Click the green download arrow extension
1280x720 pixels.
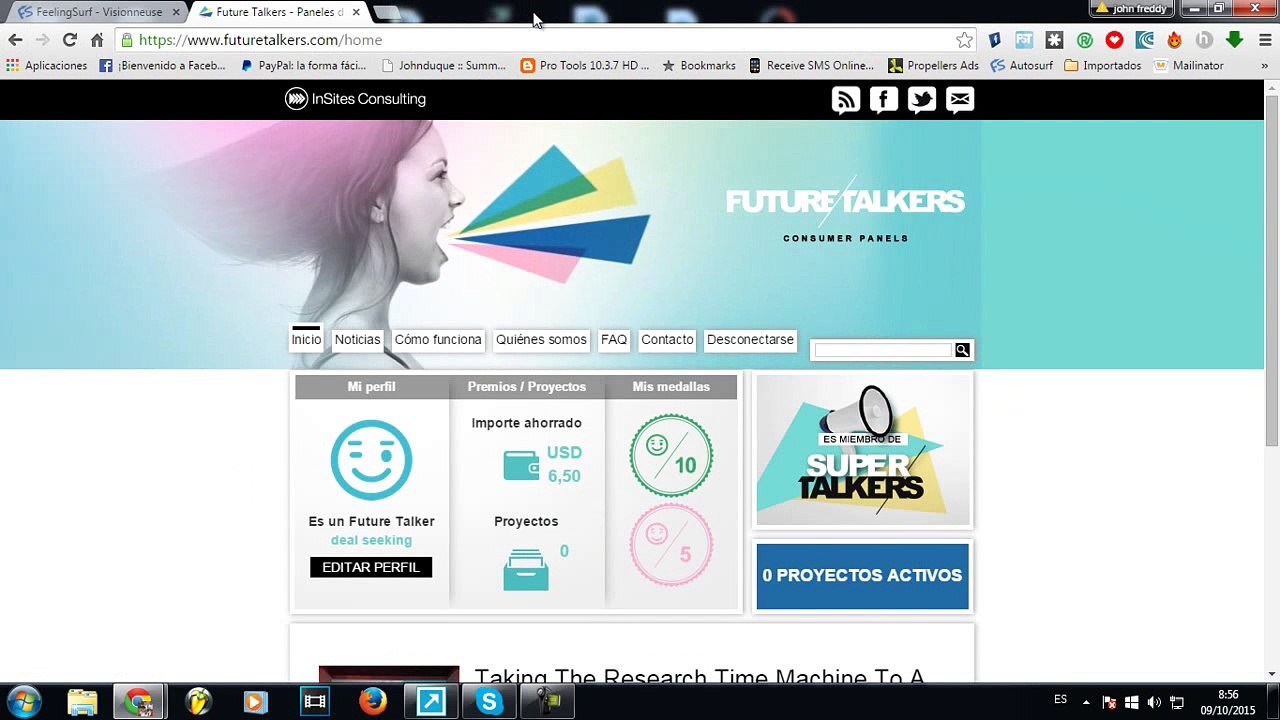(x=1234, y=40)
